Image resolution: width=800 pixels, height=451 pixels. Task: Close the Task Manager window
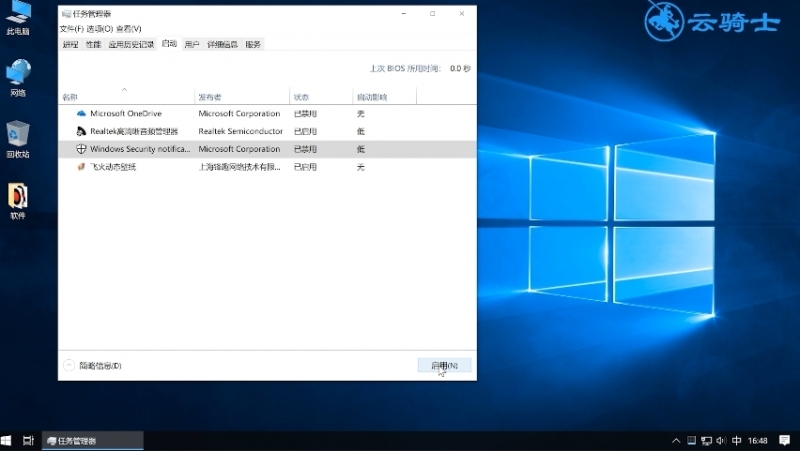coord(462,14)
